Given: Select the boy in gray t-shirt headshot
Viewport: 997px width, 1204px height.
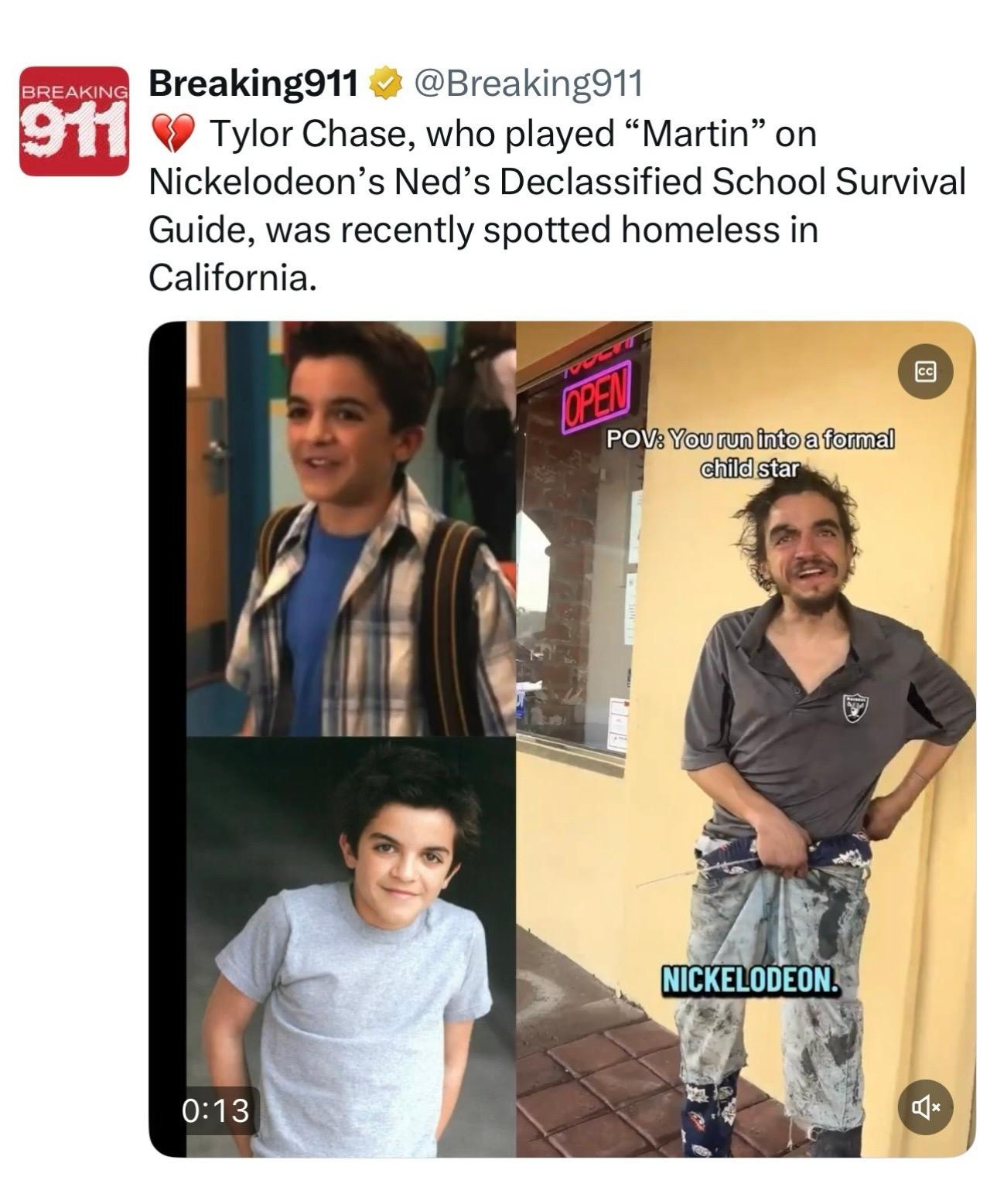Looking at the screenshot, I should tap(350, 946).
